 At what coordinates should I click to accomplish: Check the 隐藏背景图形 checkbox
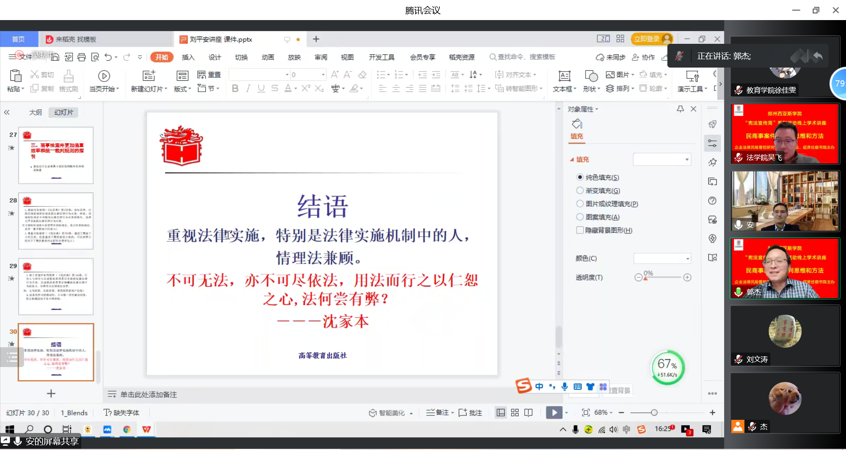(580, 230)
